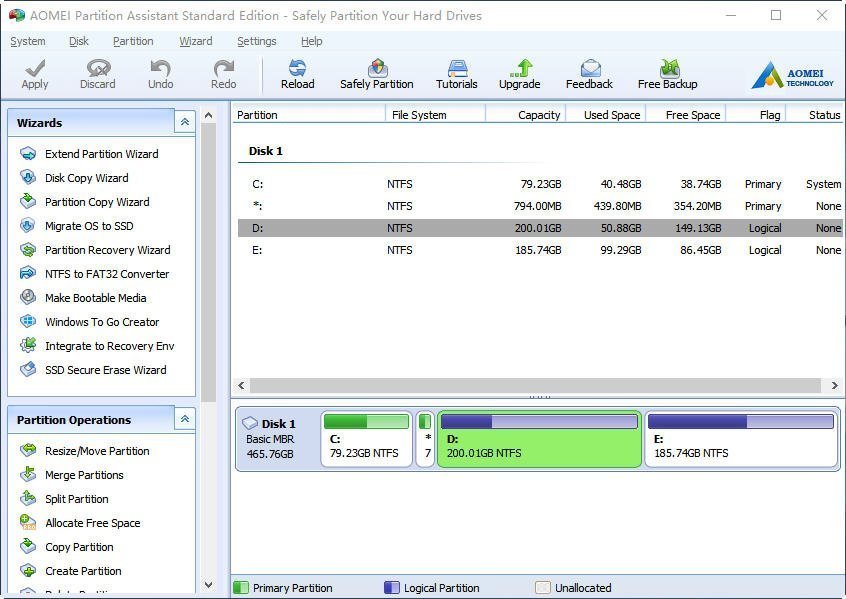The width and height of the screenshot is (846, 599).
Task: Select the *: 794.00MB partition row
Action: click(540, 206)
